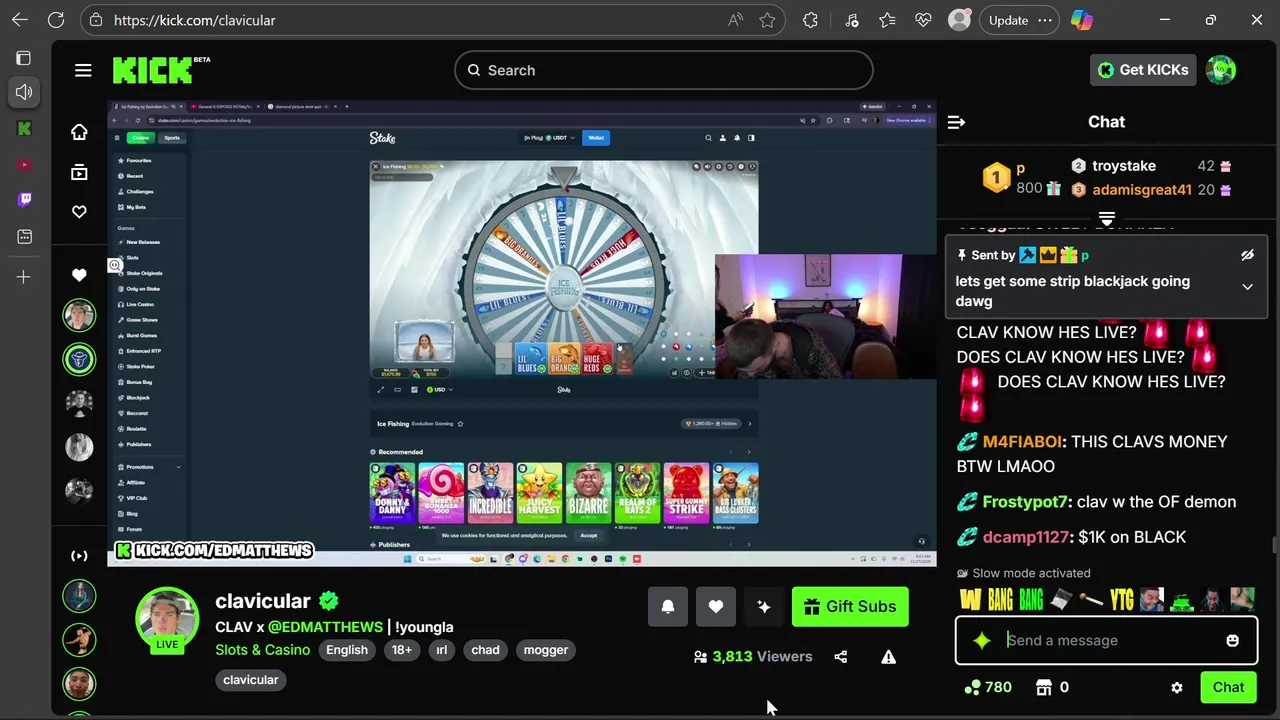Click the clavicular LIVE avatar
1280x720 pixels.
click(167, 620)
